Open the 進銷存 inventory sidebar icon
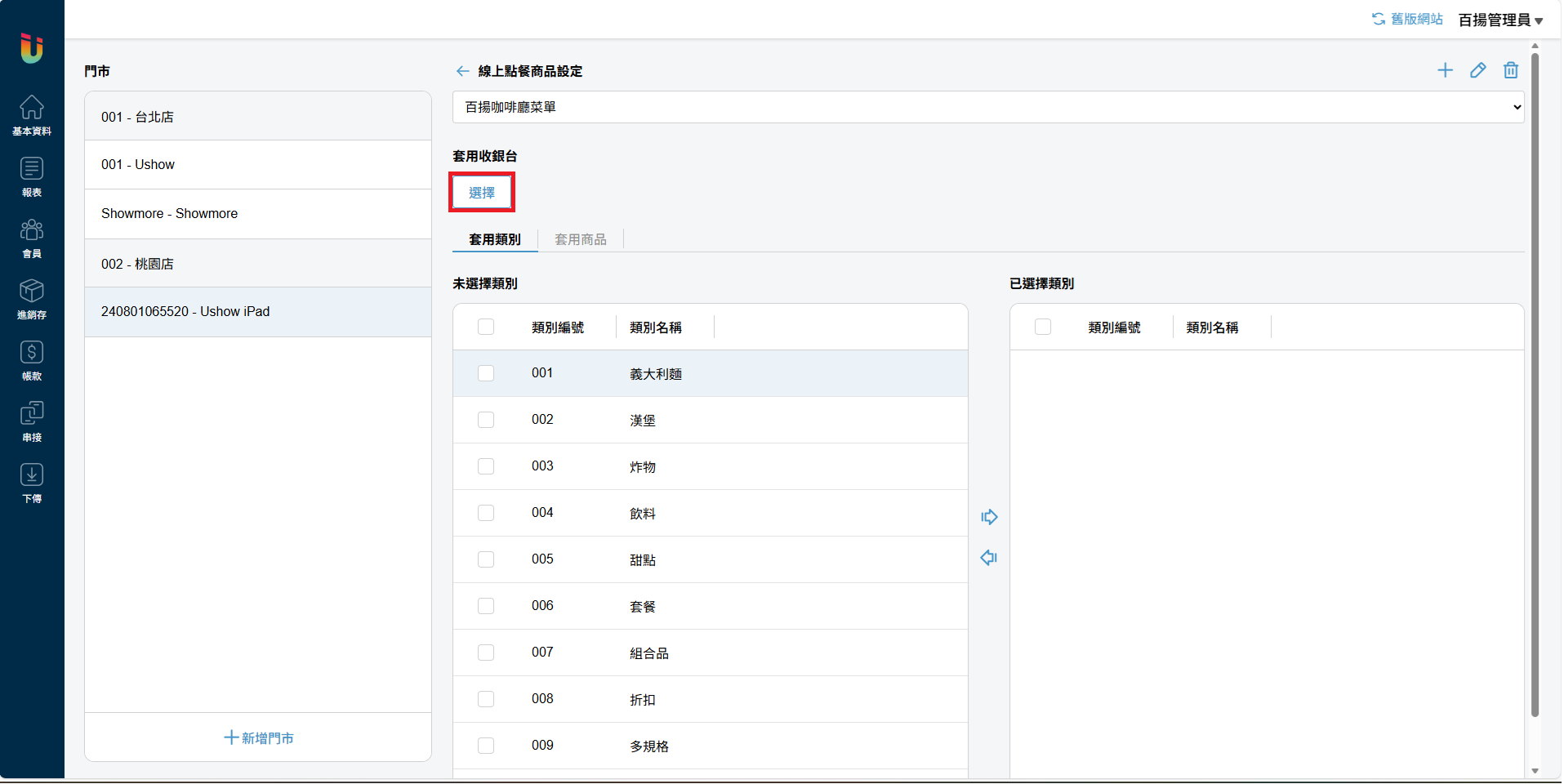Screen dimensions: 1564x784 pos(32,299)
